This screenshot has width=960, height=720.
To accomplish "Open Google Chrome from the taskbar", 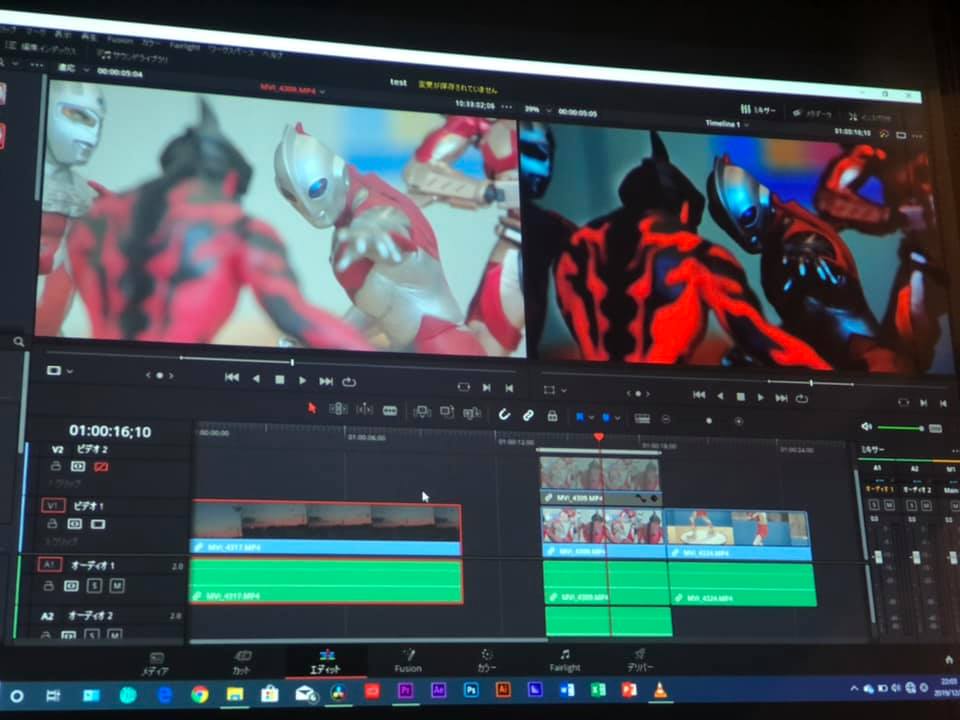I will tap(199, 694).
